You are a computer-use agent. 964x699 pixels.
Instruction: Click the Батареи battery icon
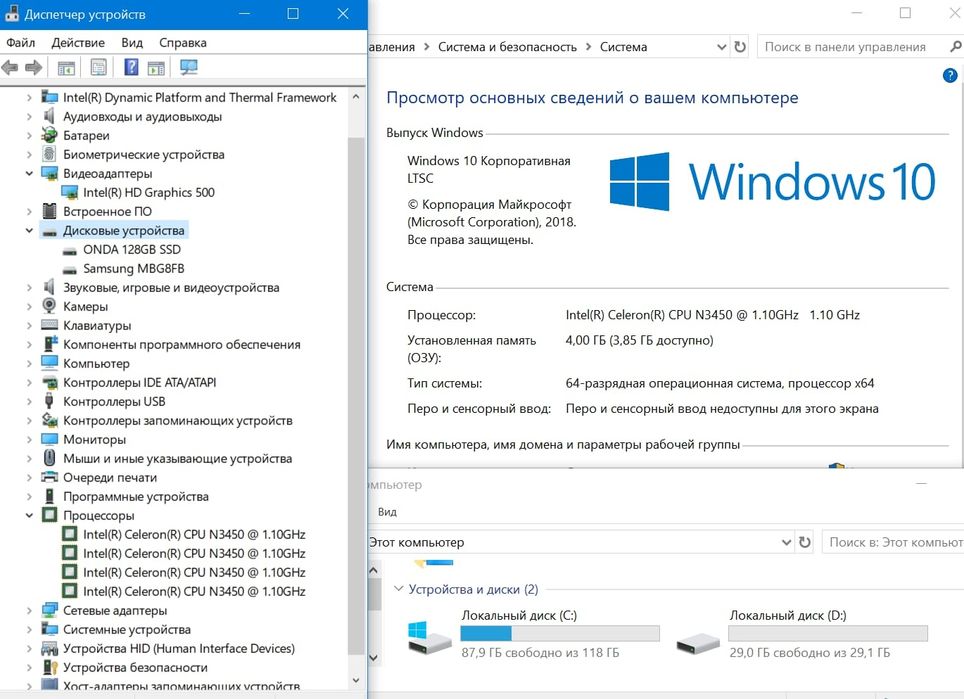point(49,135)
